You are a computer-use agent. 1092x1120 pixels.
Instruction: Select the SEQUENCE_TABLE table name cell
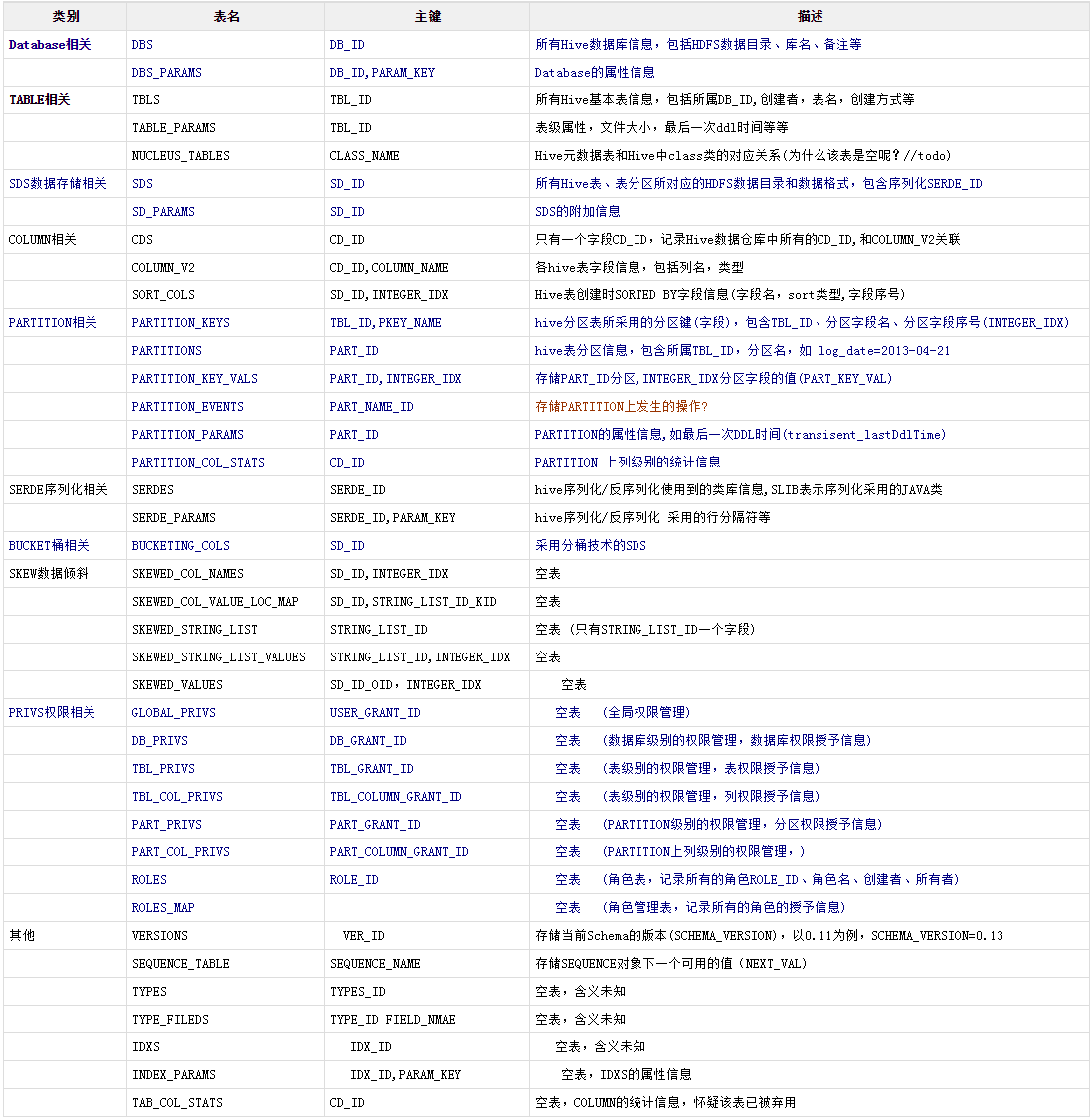coord(180,964)
